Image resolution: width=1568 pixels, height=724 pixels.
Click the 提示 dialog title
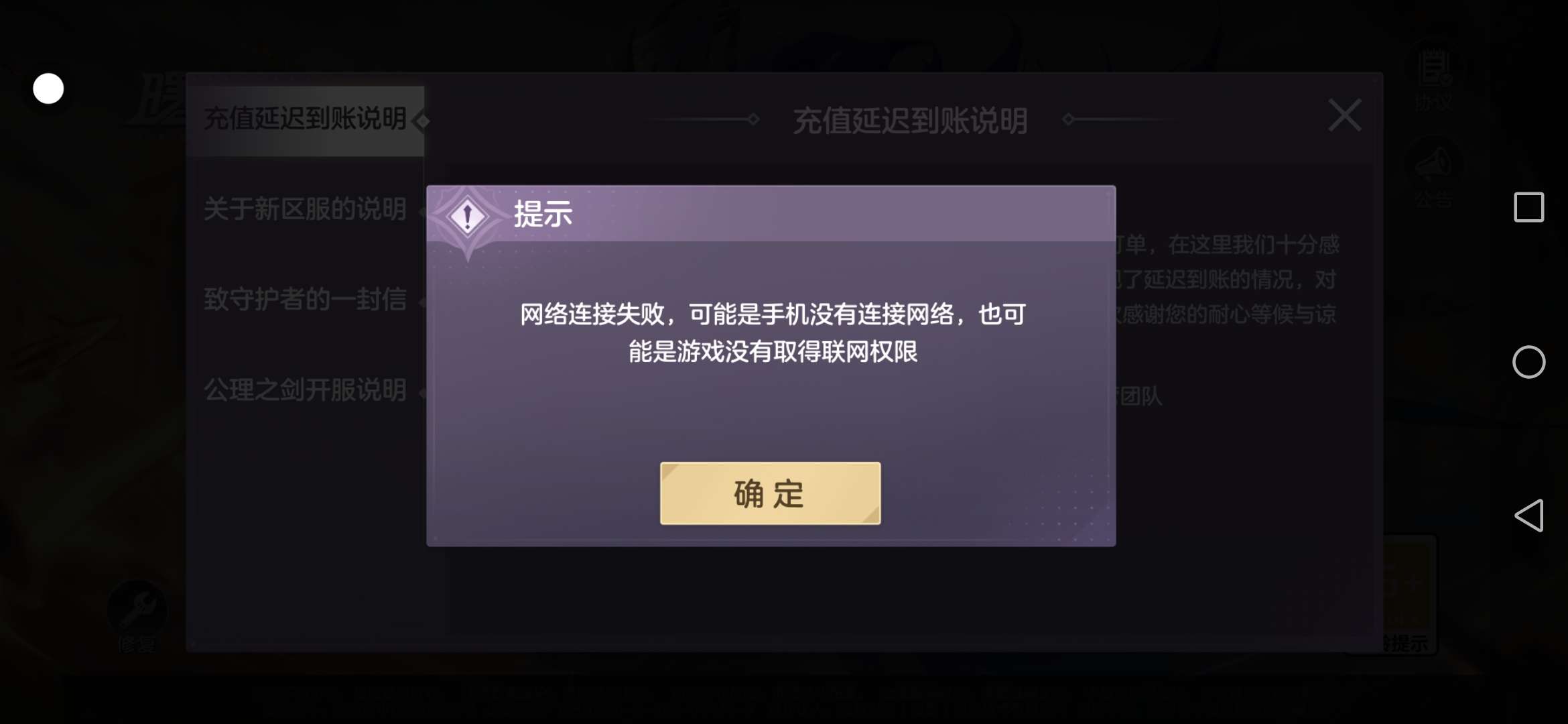543,215
